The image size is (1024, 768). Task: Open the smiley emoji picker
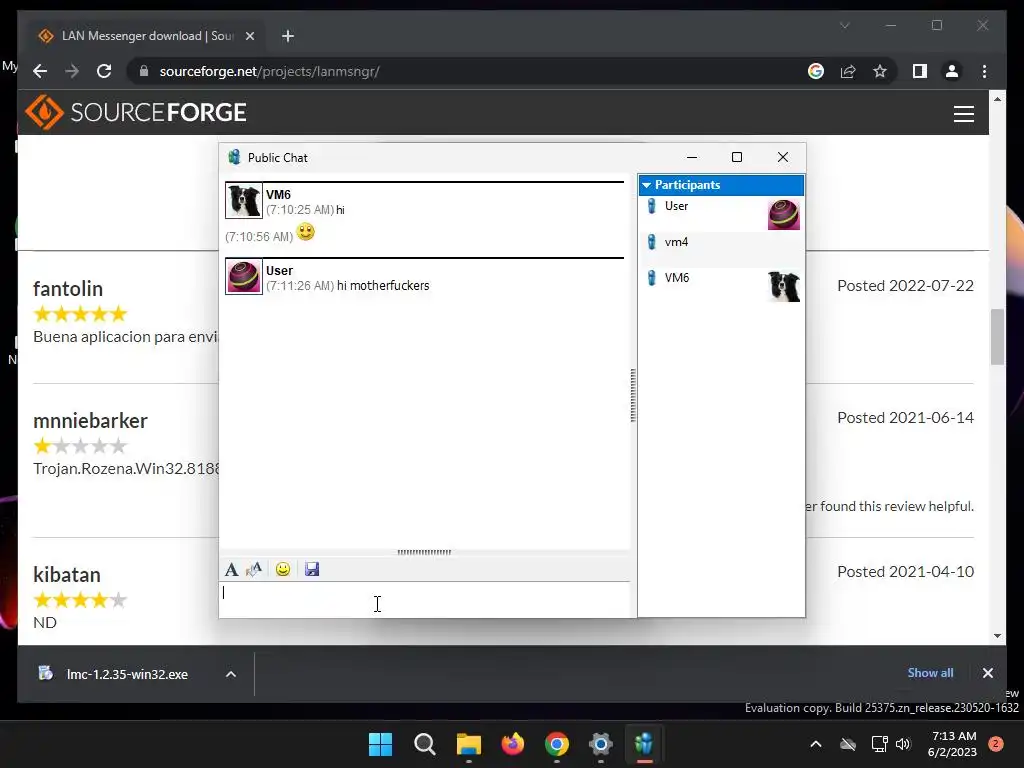(x=283, y=569)
